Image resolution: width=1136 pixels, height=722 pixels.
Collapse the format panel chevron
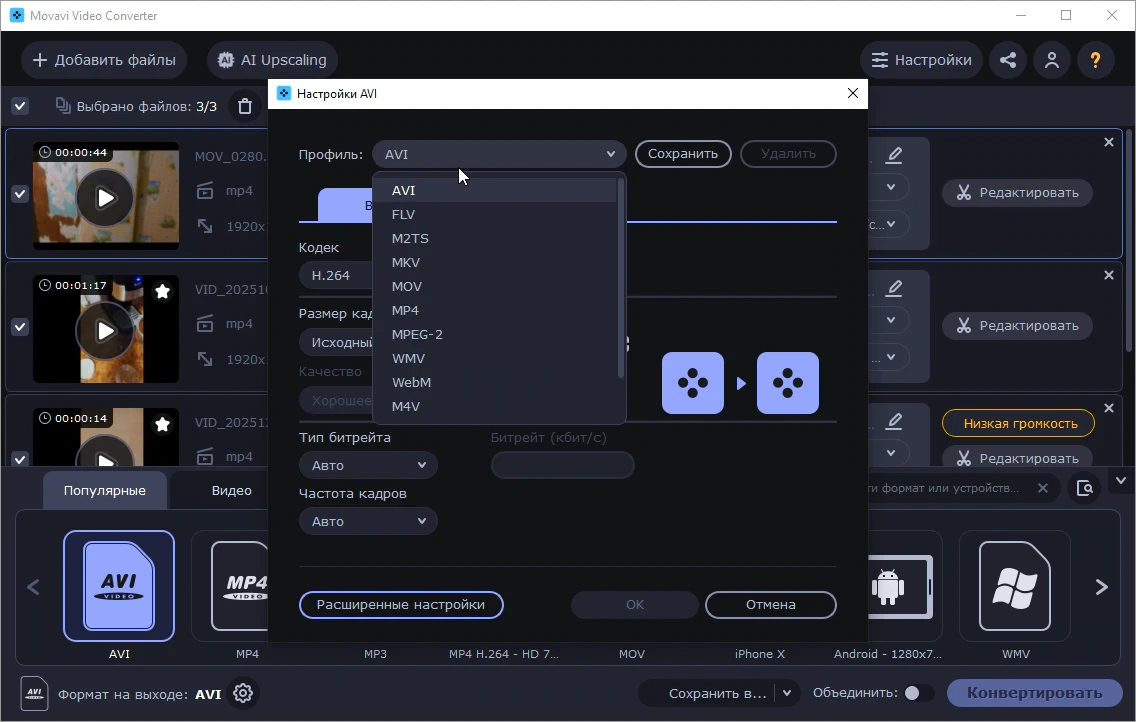(1121, 480)
